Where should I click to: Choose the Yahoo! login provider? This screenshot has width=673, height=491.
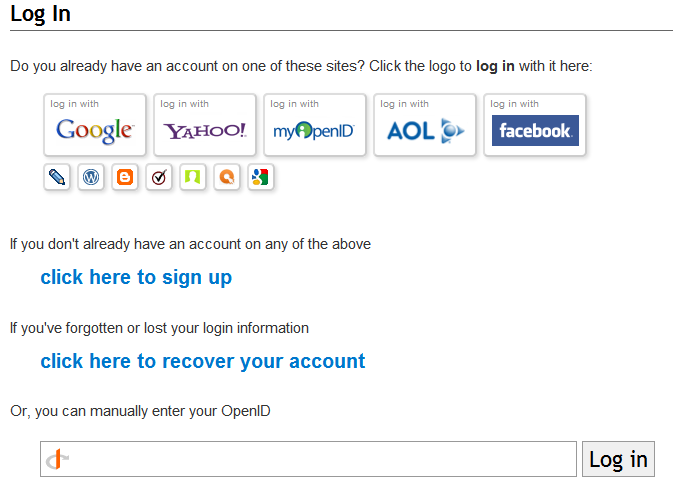point(205,125)
